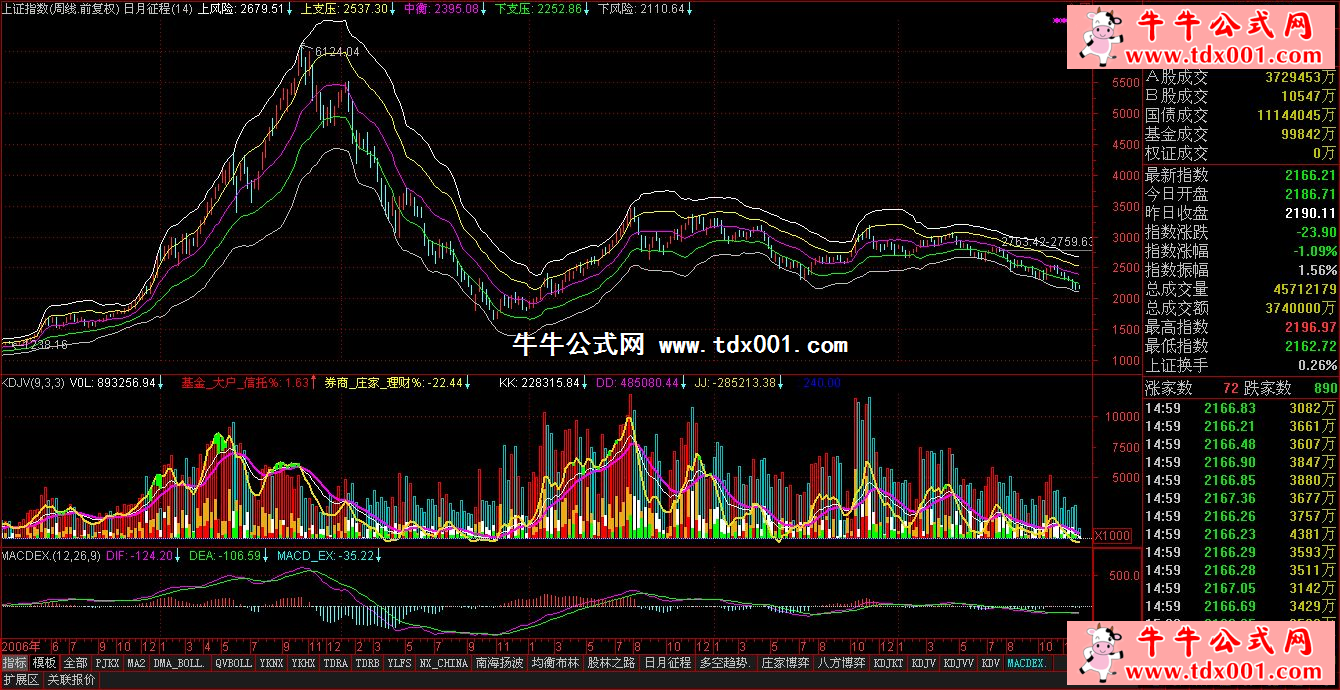Choose the 日月征程 indicator tab
Screen dimensions: 1340x690
[x=667, y=663]
